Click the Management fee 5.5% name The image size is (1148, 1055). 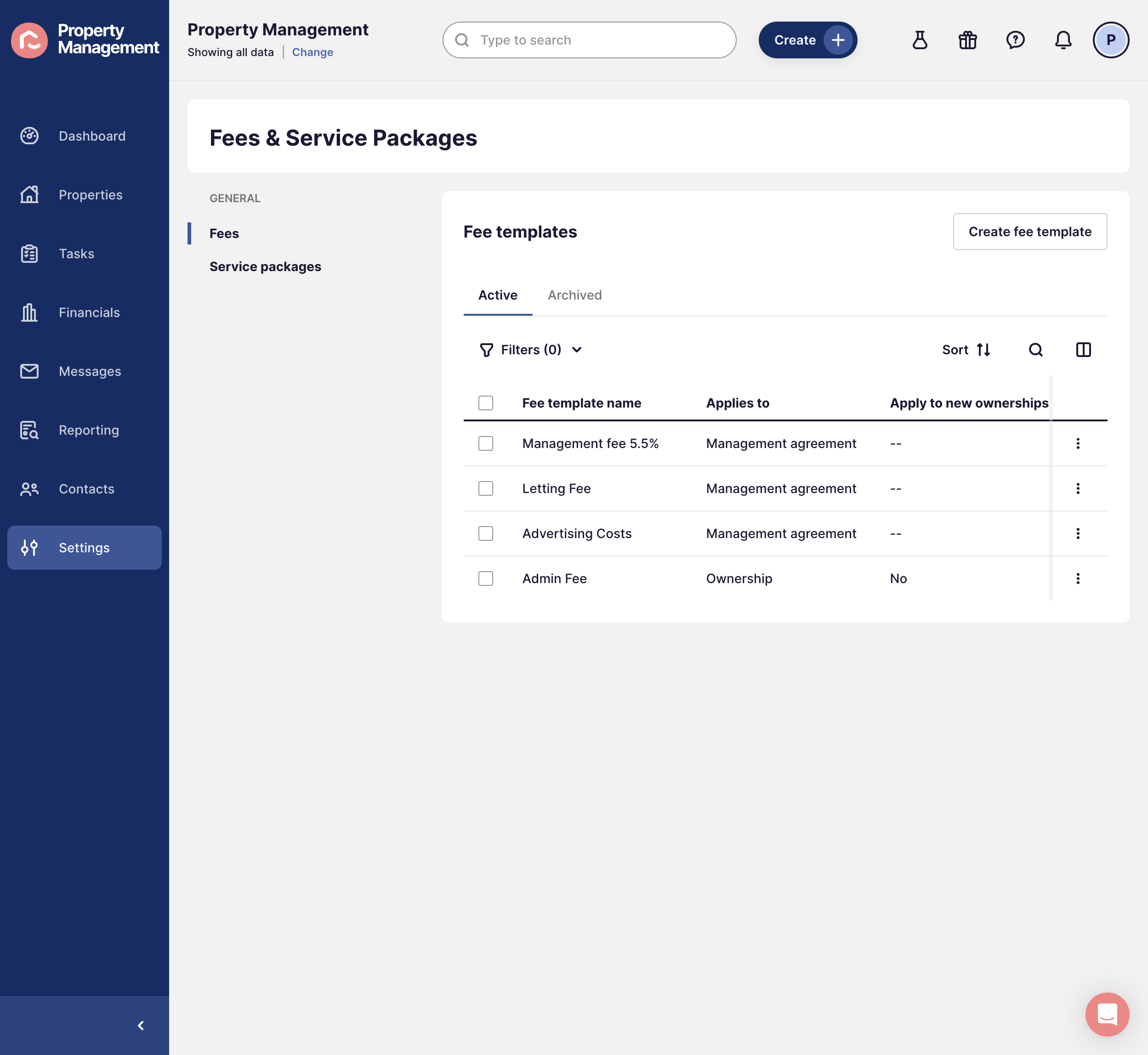click(590, 443)
